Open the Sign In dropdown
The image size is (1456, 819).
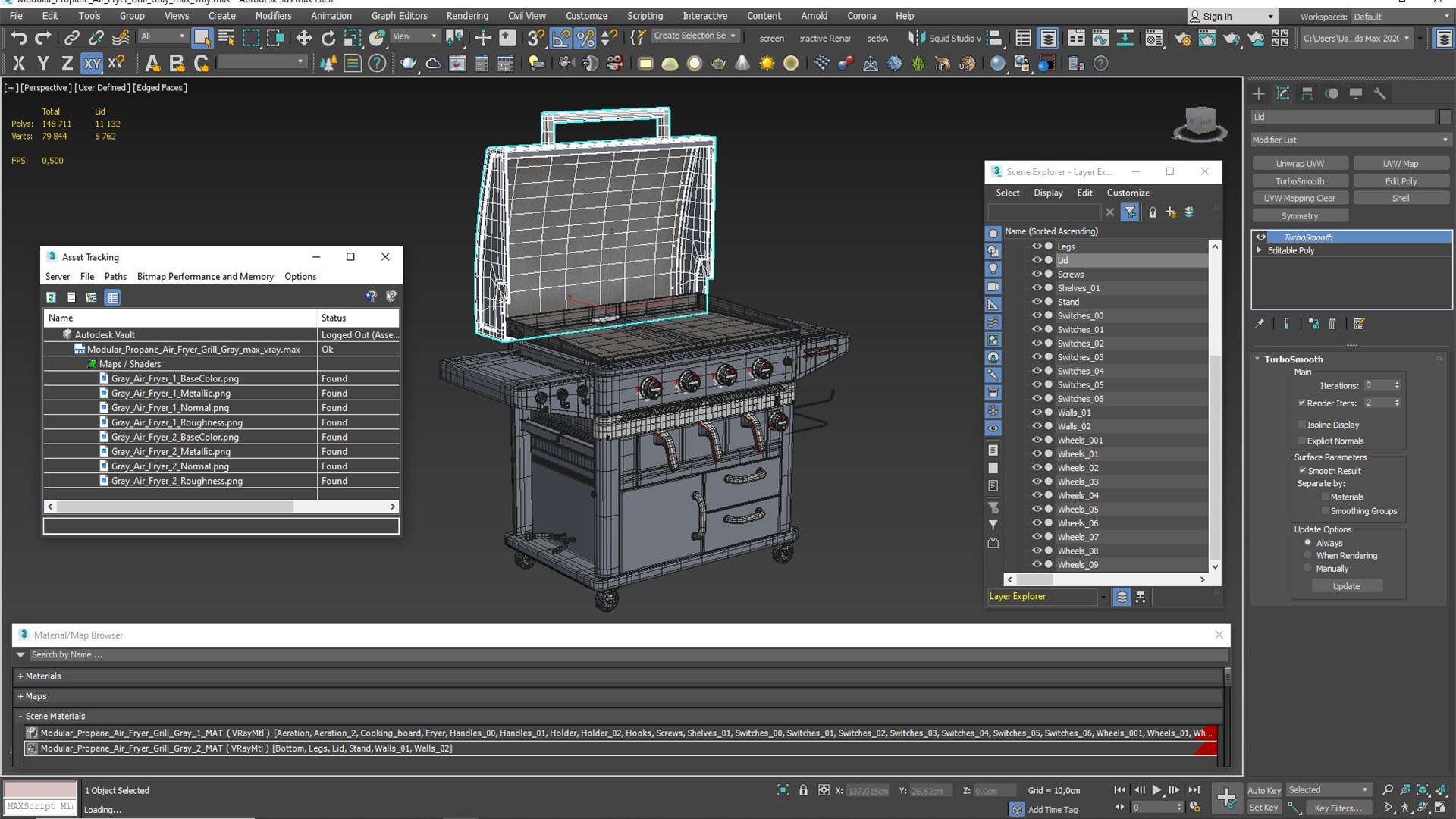coord(1232,17)
